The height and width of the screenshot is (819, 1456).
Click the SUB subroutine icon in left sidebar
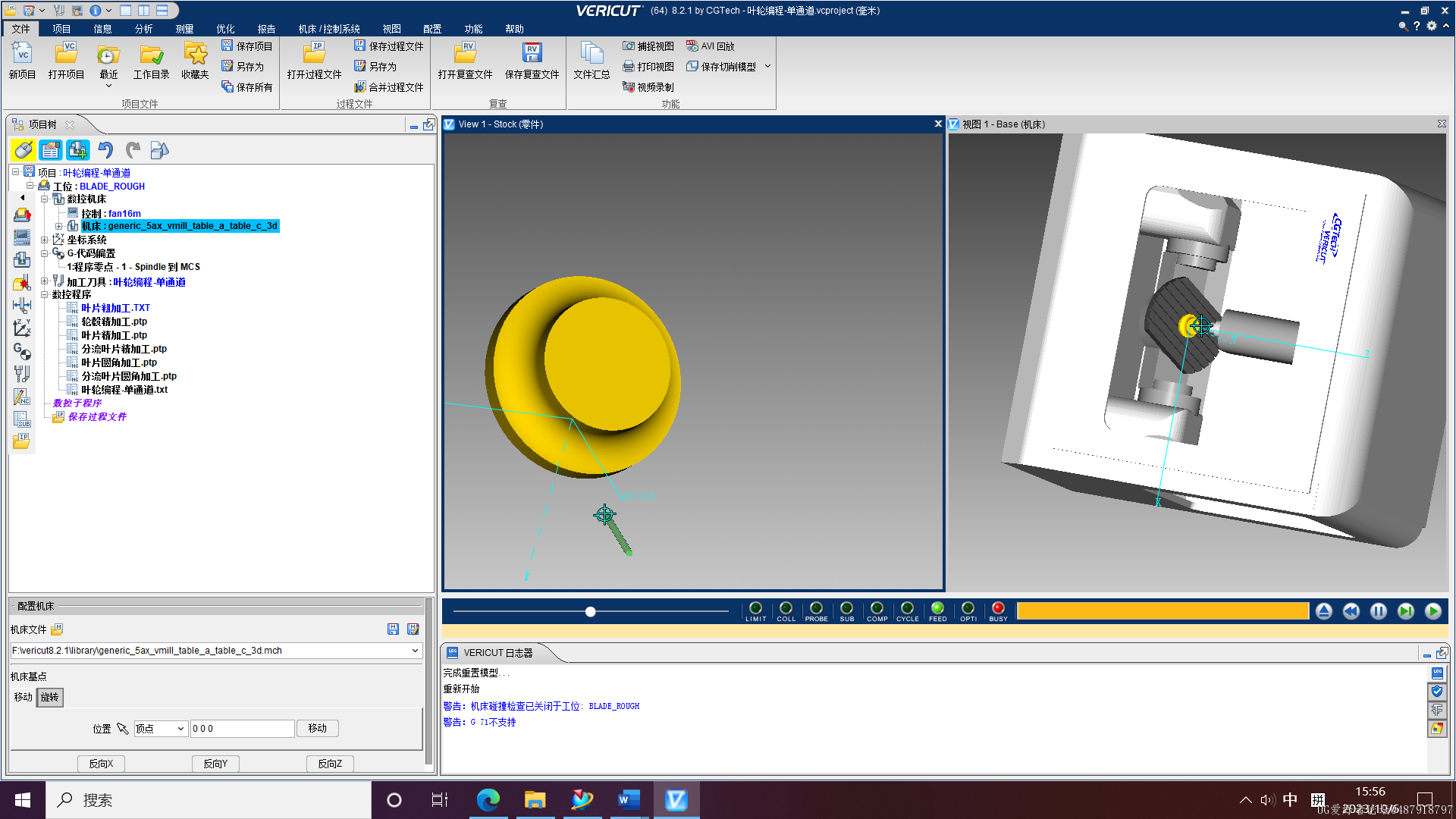tap(22, 419)
